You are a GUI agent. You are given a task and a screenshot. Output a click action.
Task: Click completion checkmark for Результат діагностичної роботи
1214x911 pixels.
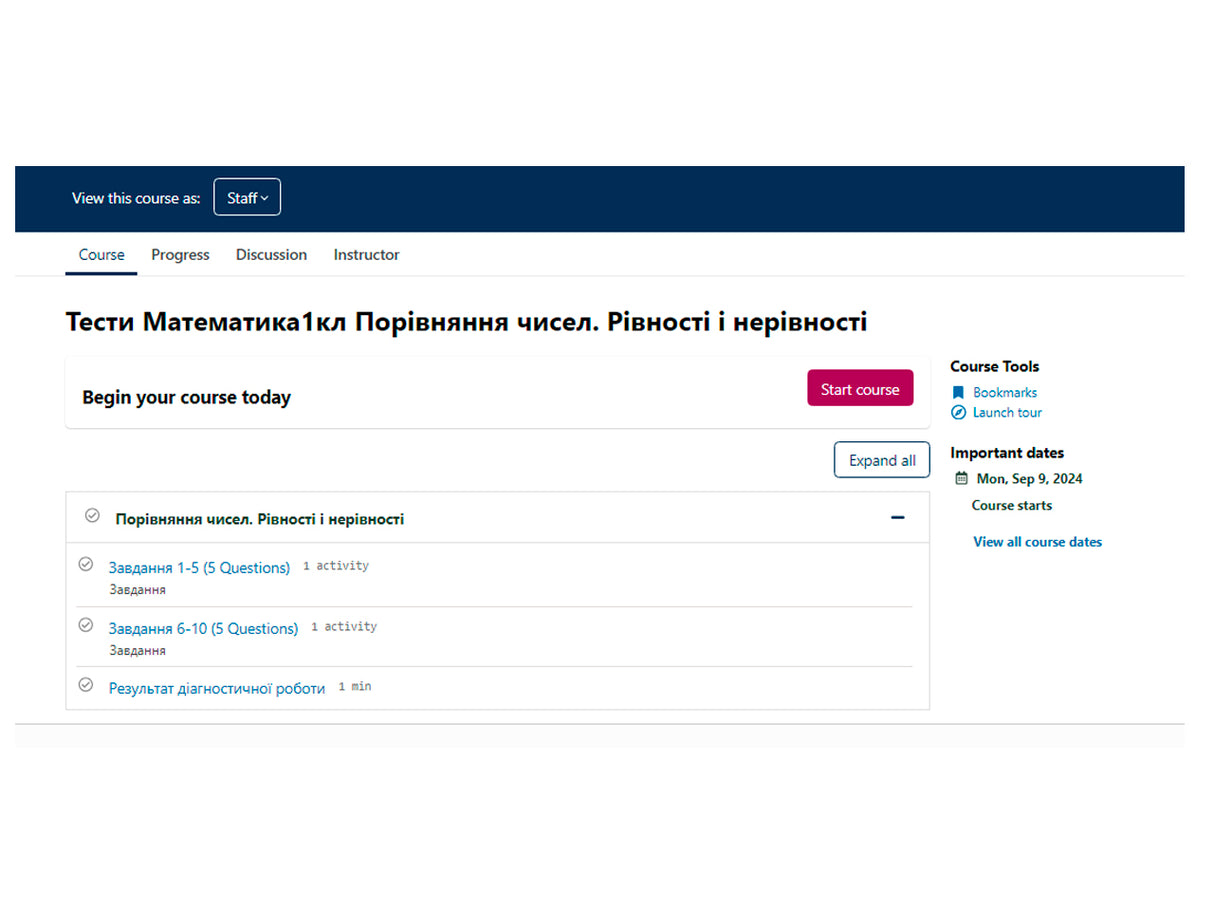coord(86,686)
